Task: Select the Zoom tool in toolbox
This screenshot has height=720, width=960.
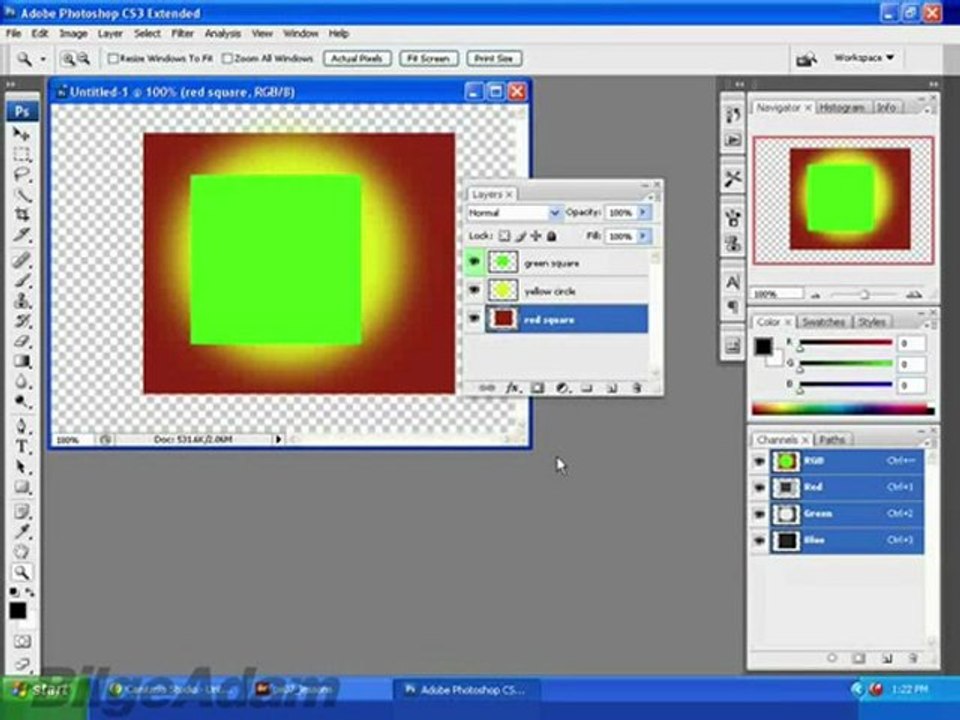Action: (x=22, y=572)
